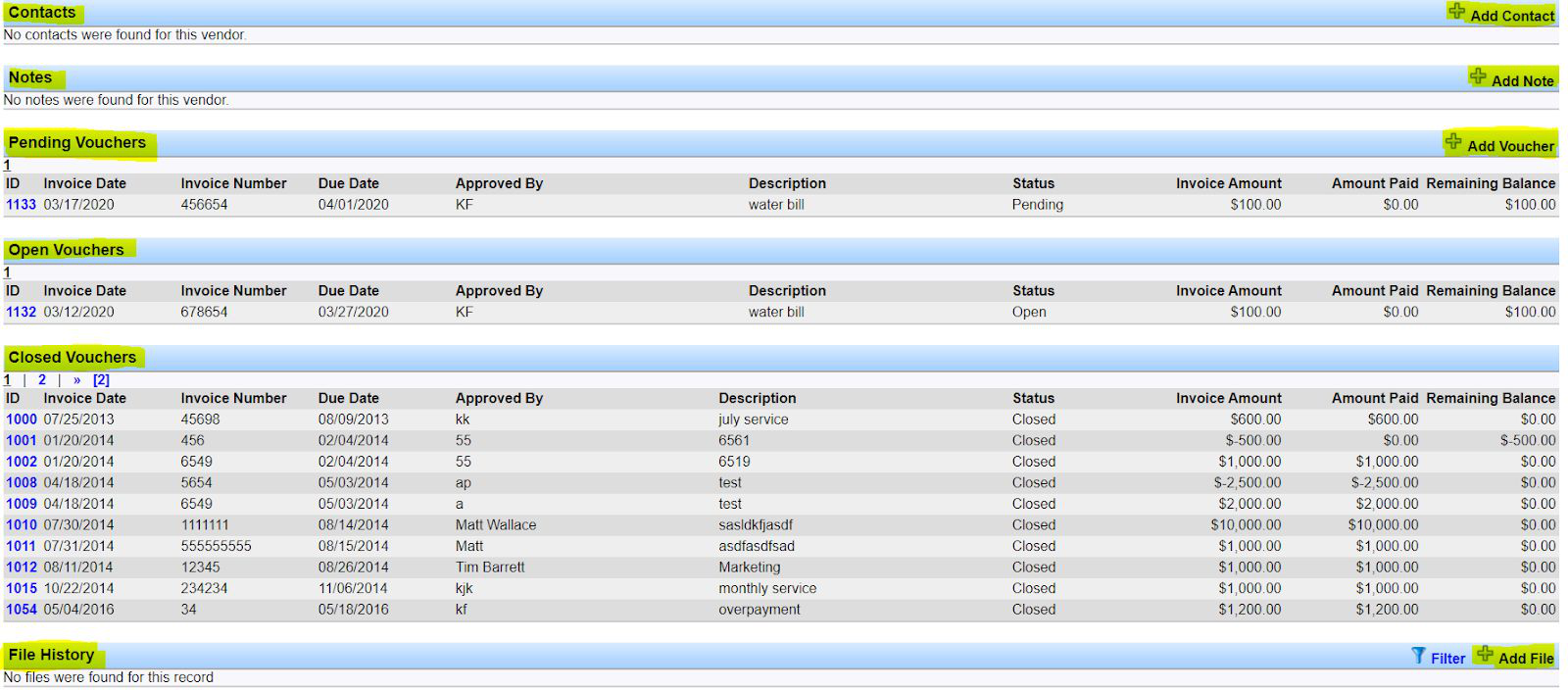Click the $10,000.00 invoice amount for voucher 1010
This screenshot has width=1568, height=690.
point(1246,525)
